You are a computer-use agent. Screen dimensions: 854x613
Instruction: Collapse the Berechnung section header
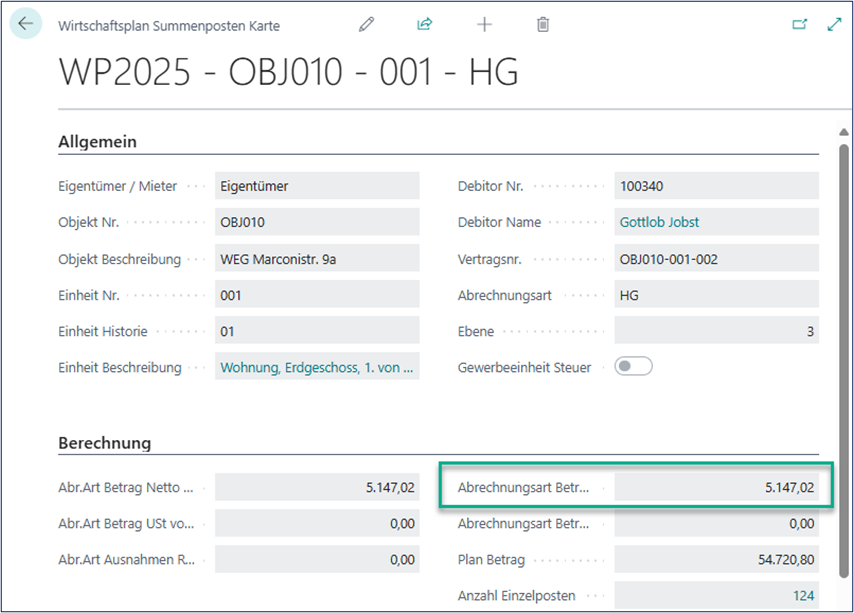(x=105, y=443)
